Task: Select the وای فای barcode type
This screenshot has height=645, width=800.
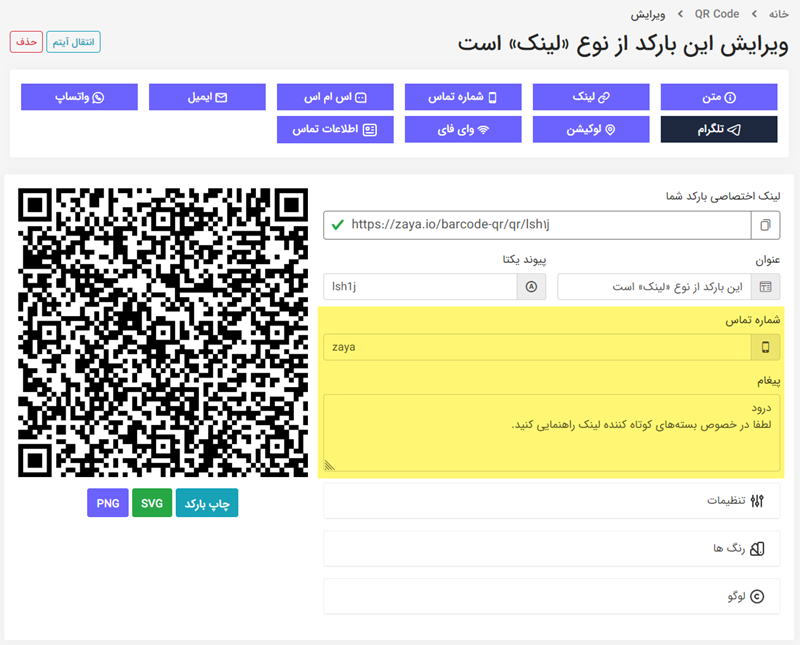Action: pos(463,130)
